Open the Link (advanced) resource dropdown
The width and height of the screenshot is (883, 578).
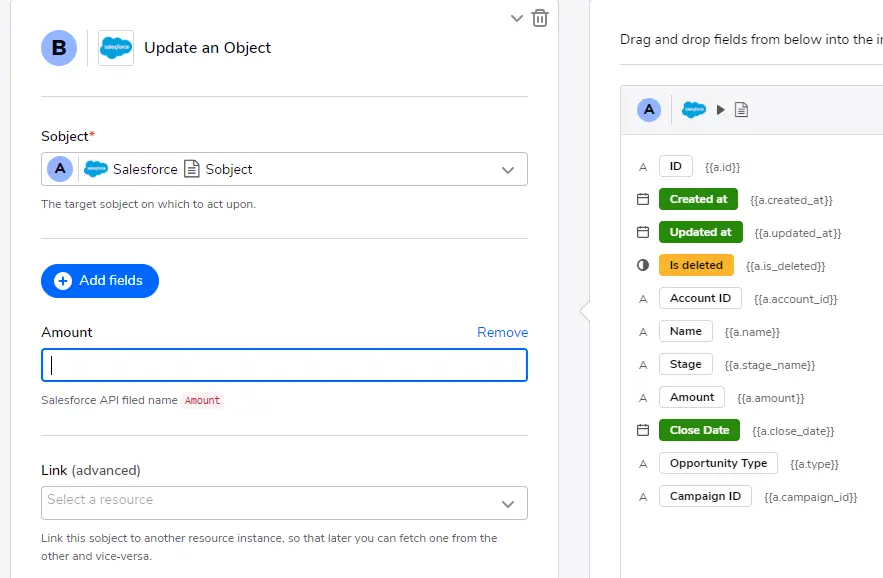click(x=510, y=503)
